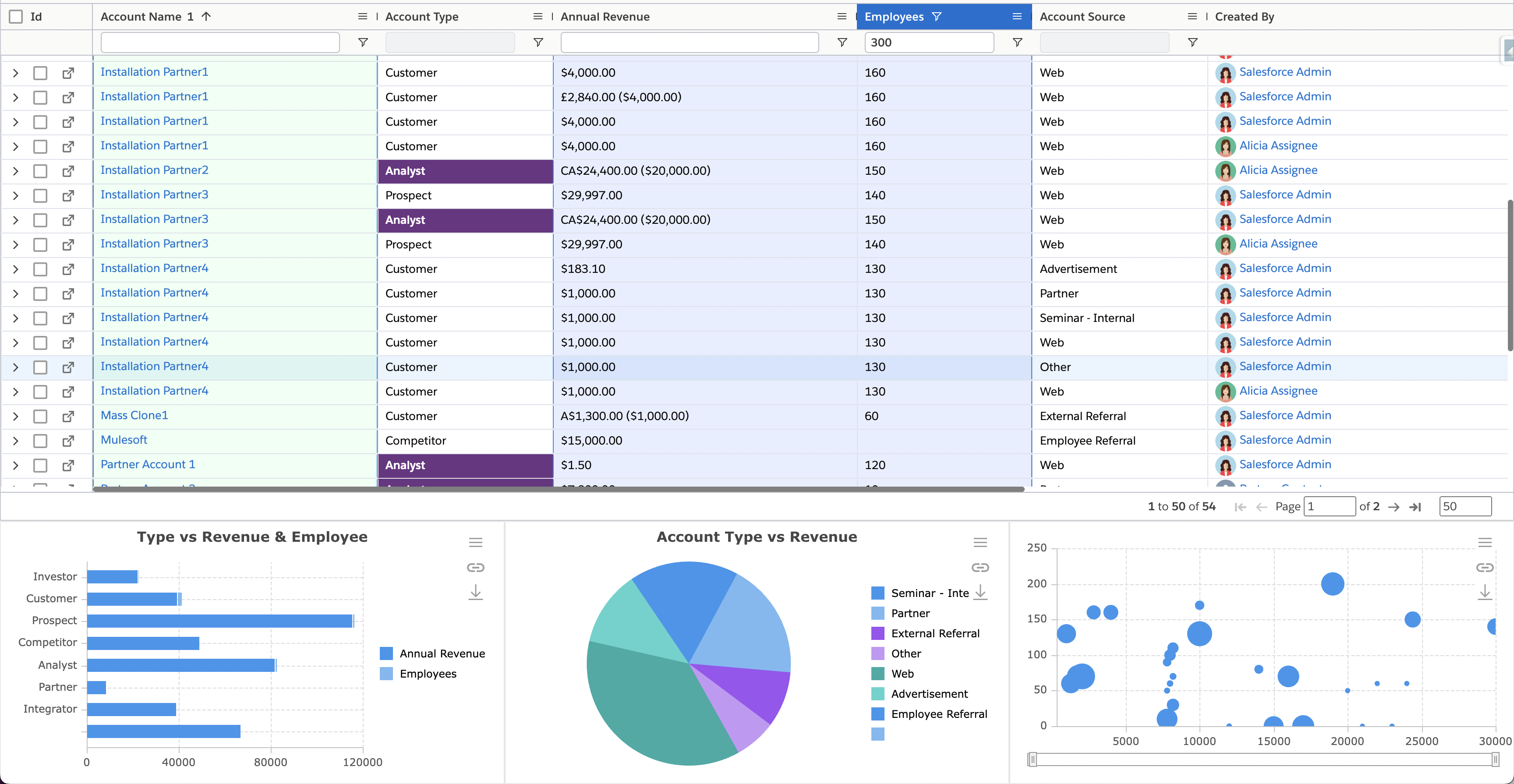Click the Account Type column header

pos(421,17)
